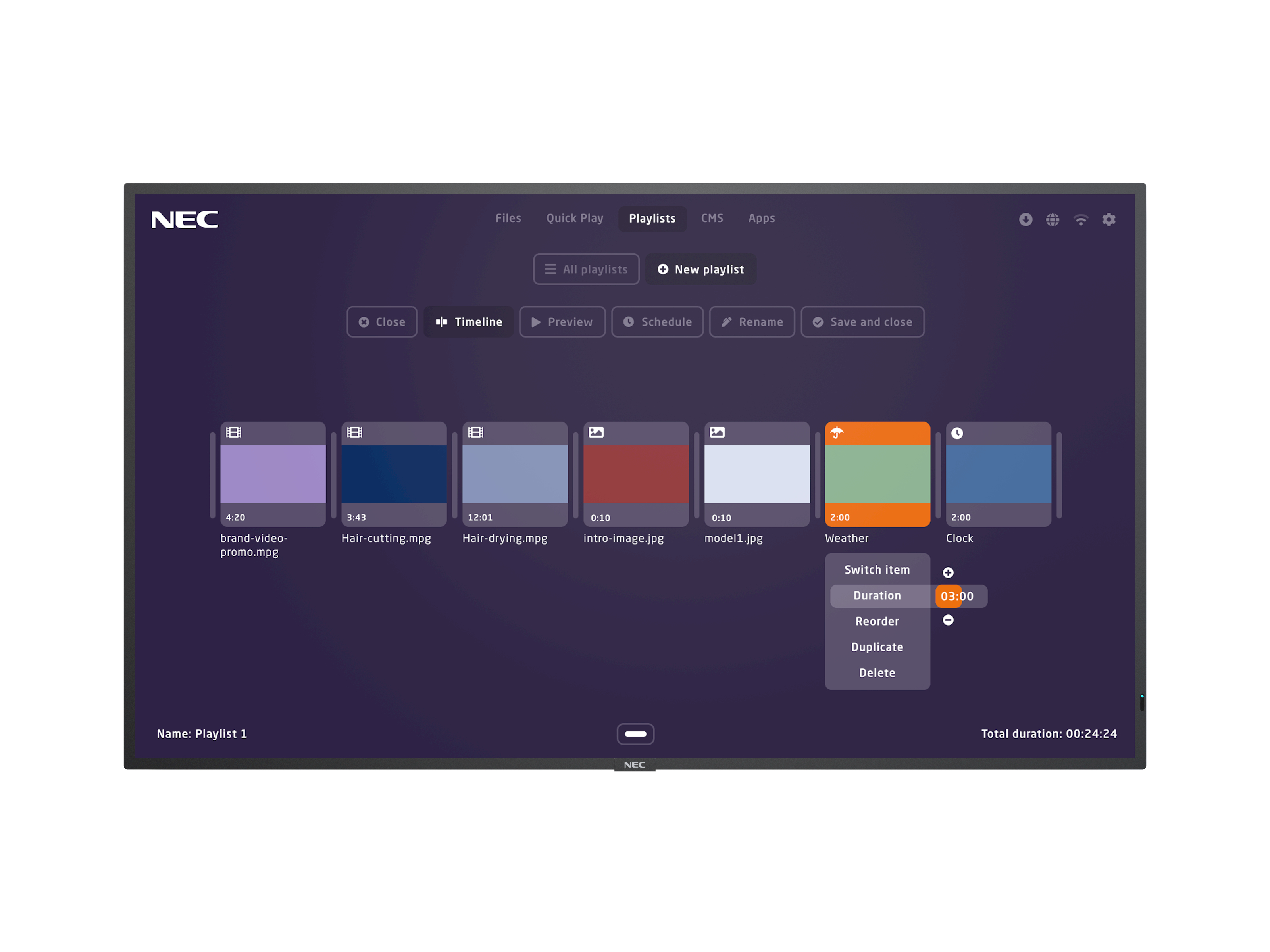Decrement the Weather duration with minus button
This screenshot has width=1270, height=952.
click(x=947, y=621)
